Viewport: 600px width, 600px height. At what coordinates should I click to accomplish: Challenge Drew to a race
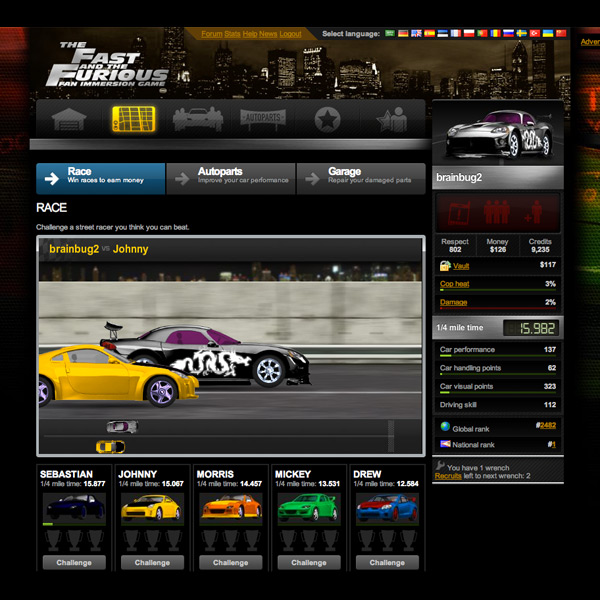387,562
